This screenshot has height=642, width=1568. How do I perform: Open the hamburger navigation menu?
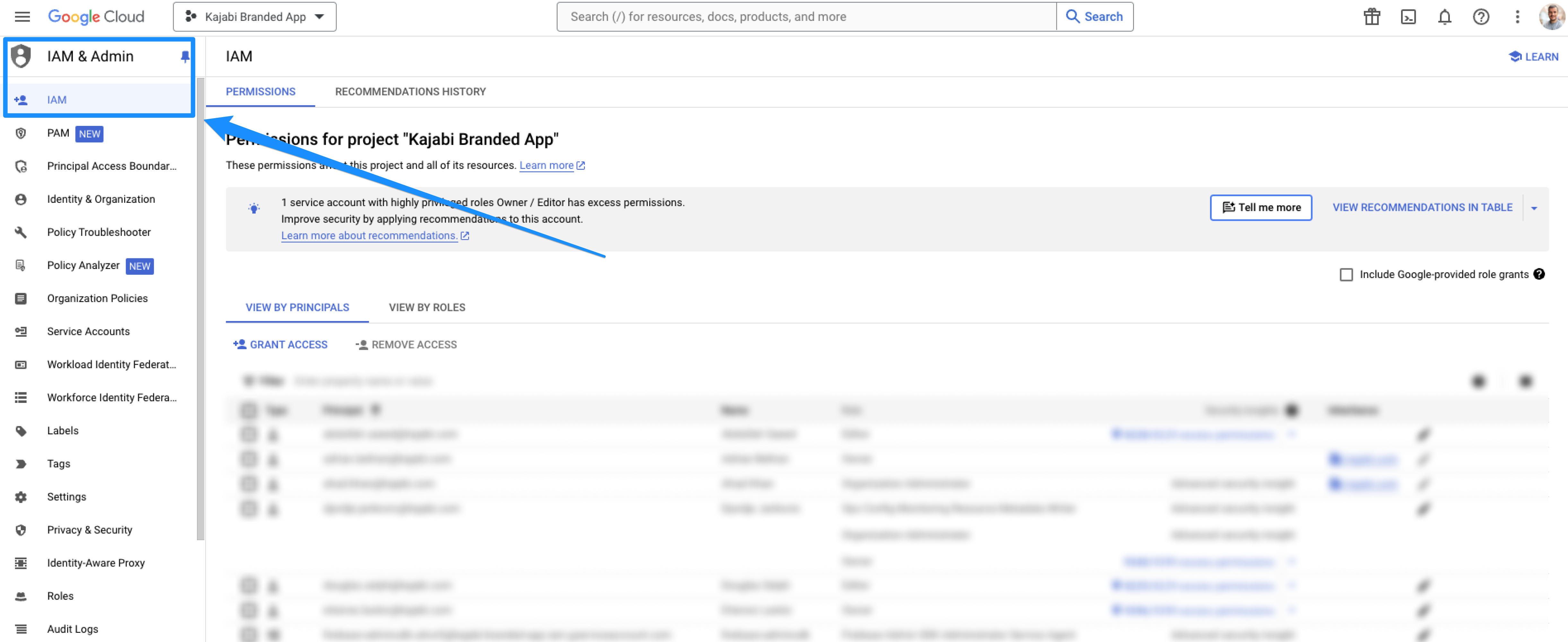(x=22, y=16)
